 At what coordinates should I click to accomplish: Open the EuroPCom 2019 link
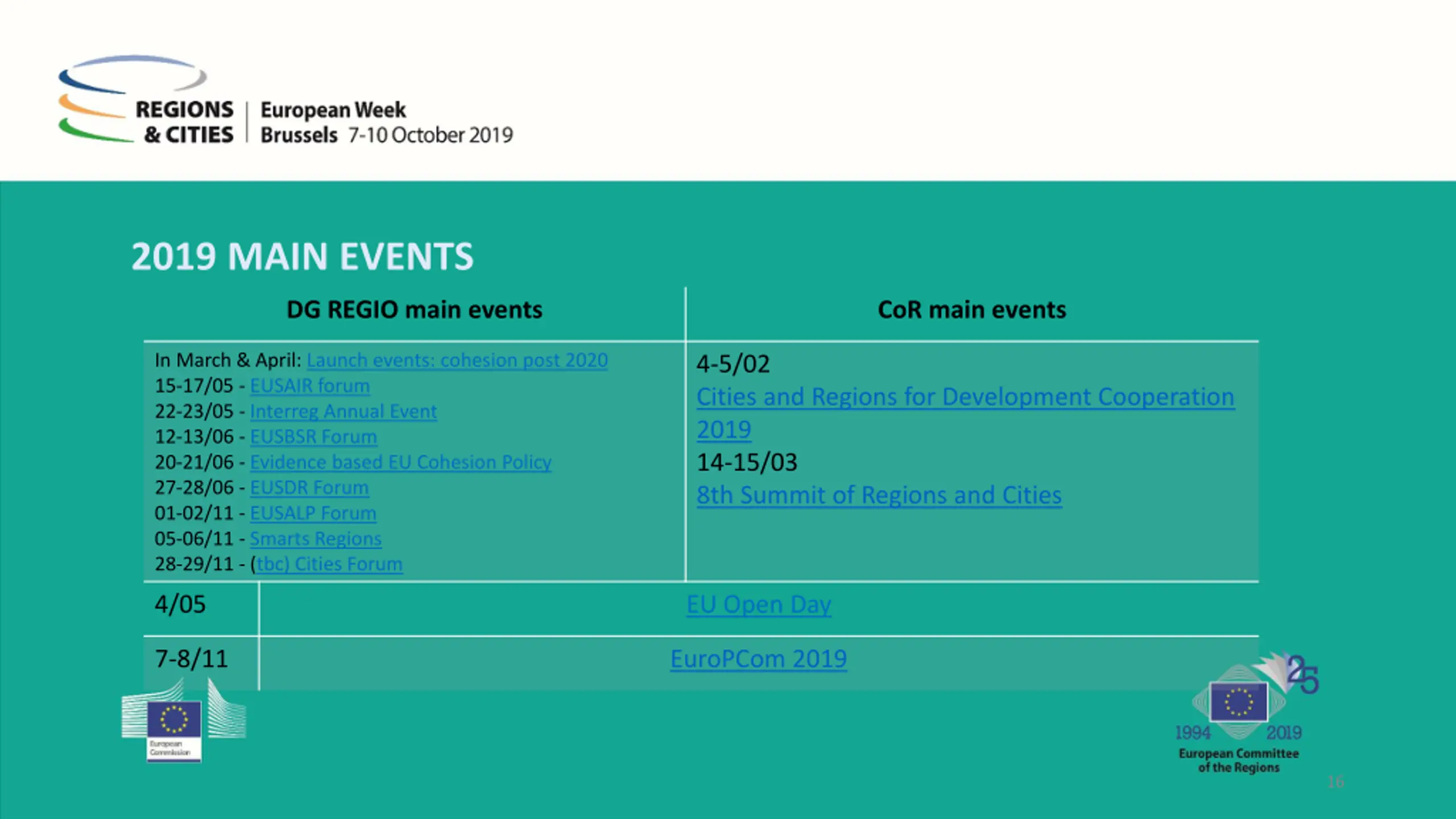click(x=759, y=659)
